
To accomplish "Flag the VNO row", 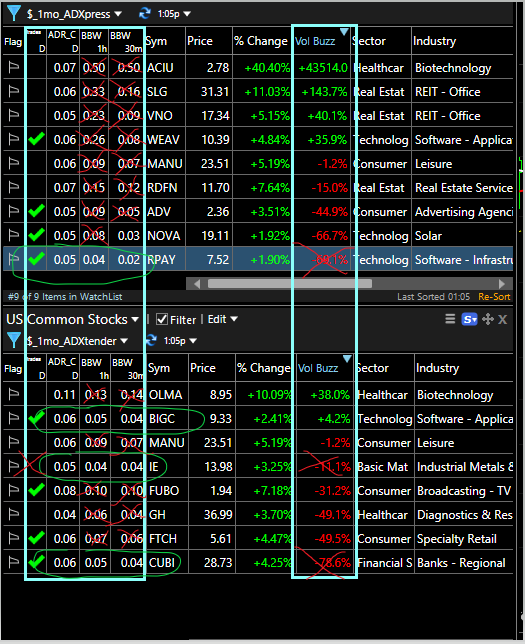I will 14,115.
